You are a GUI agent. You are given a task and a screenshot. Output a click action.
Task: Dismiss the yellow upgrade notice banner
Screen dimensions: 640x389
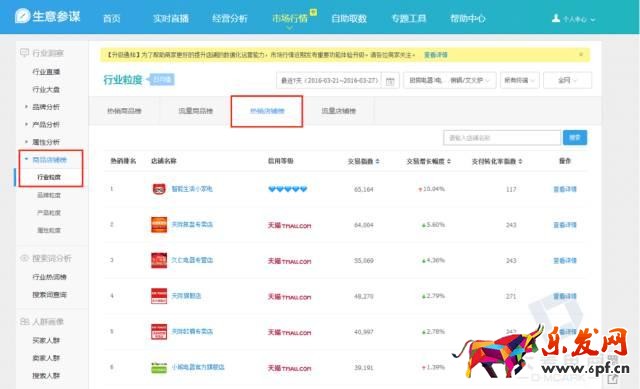(581, 54)
